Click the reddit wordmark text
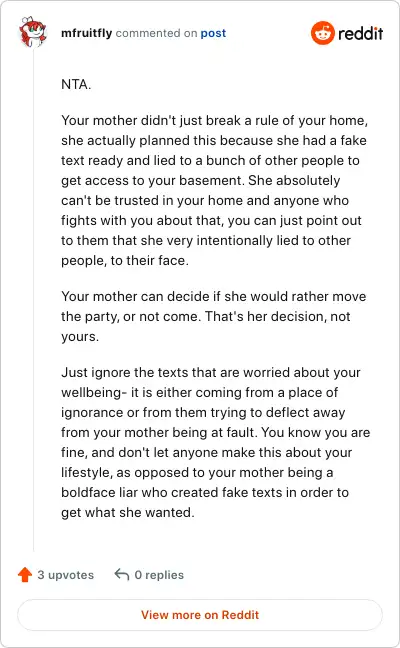 (361, 33)
